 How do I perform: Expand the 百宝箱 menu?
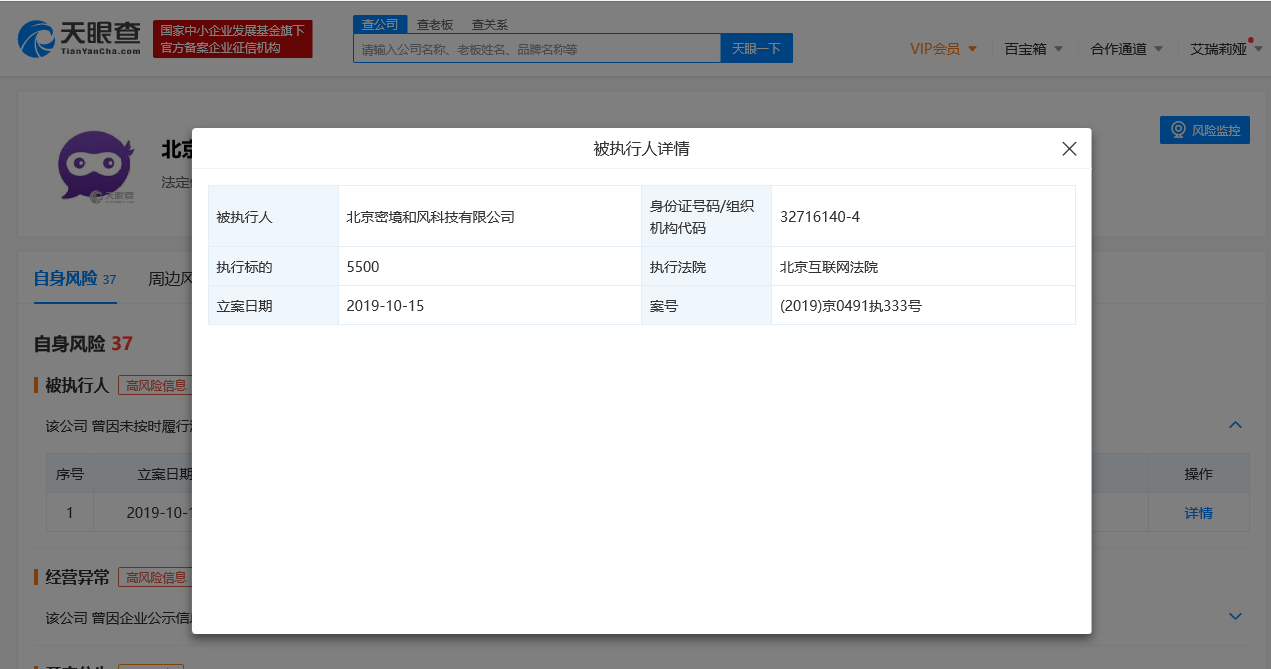tap(1033, 48)
